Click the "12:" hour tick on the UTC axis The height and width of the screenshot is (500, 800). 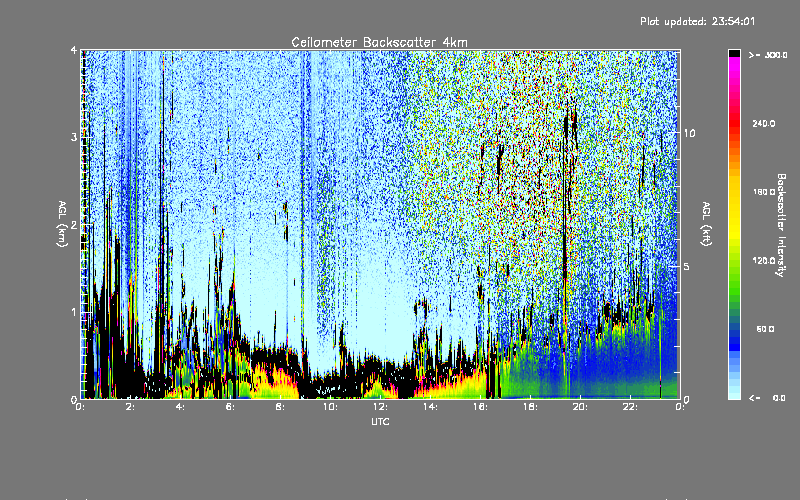coord(380,407)
